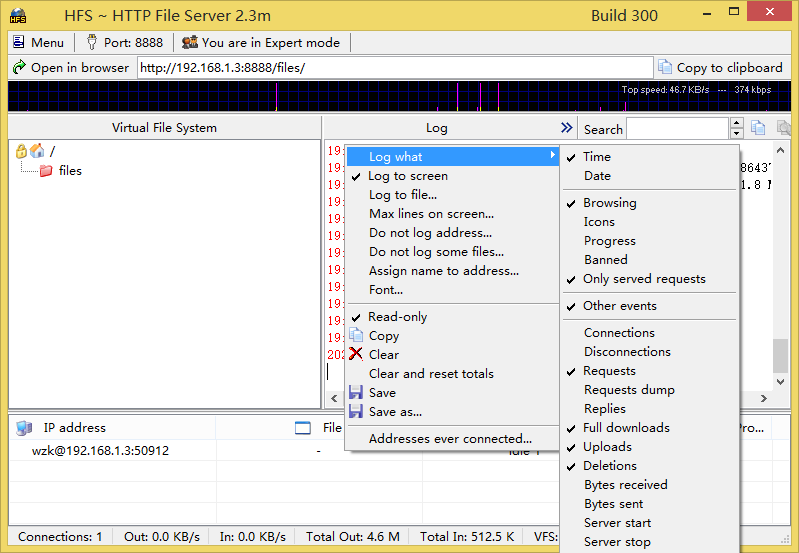
Task: Enable Progress logging option
Action: [650, 241]
